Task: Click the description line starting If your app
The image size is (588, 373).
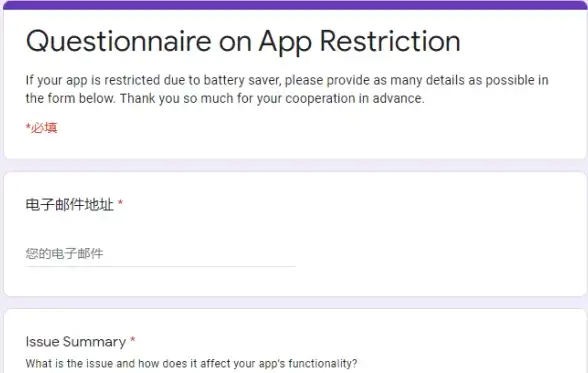Action: (287, 80)
